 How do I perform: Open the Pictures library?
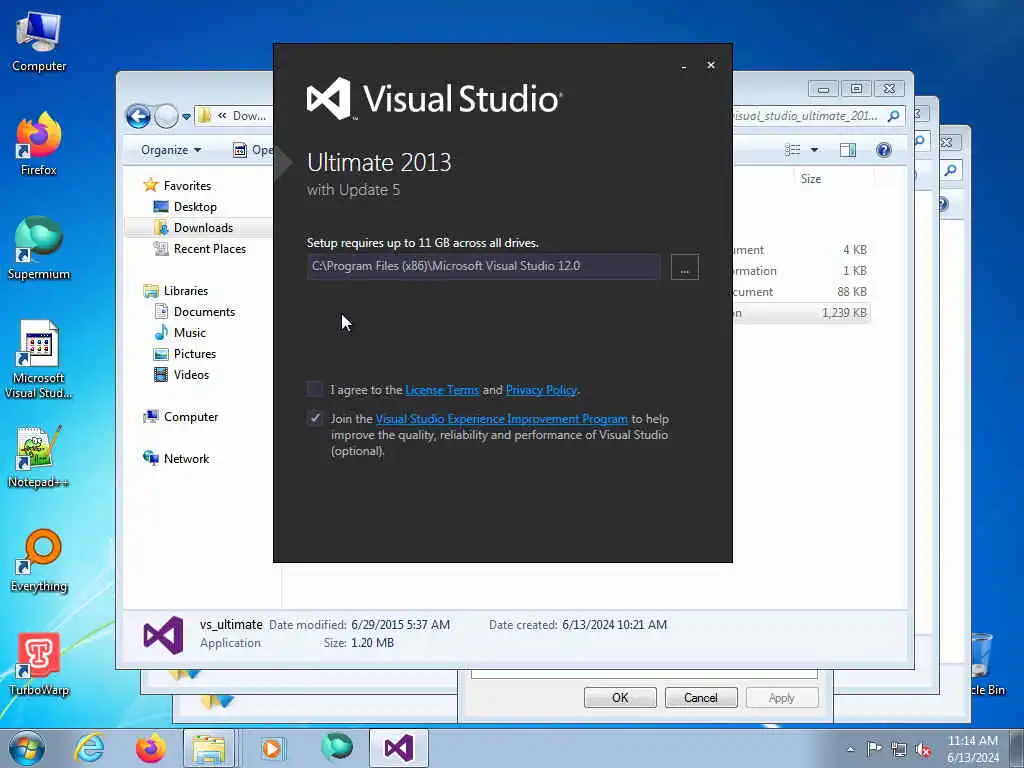pyautogui.click(x=195, y=353)
